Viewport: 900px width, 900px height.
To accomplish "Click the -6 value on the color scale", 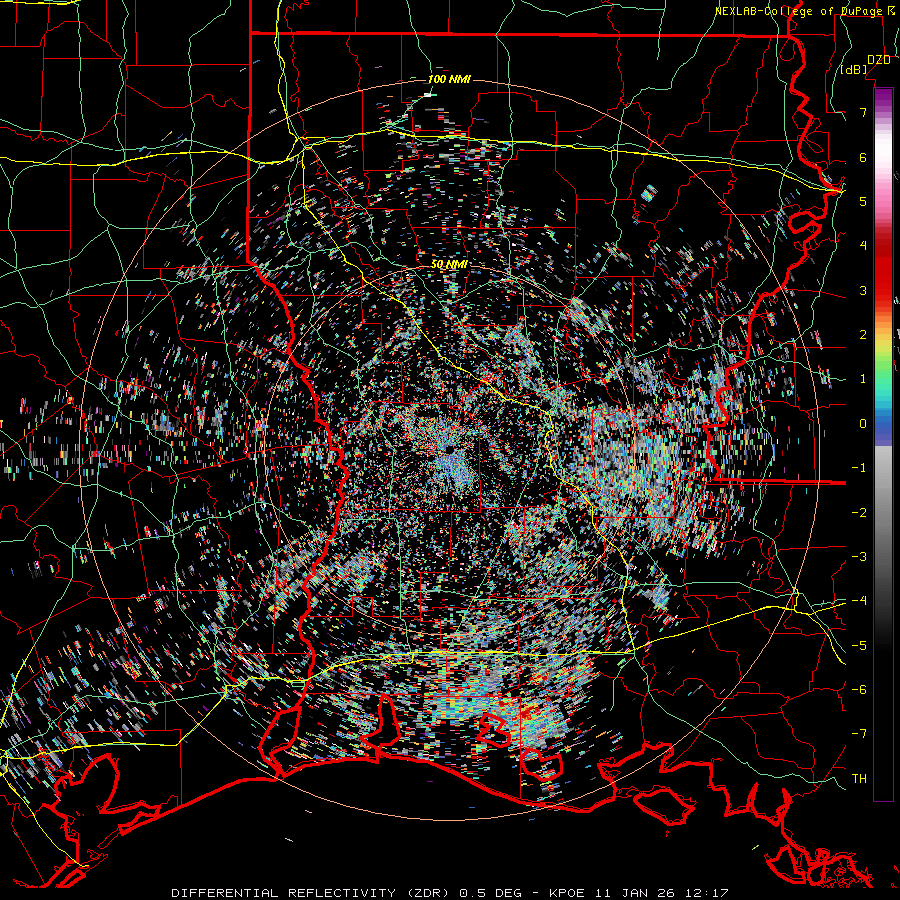I will coord(859,690).
